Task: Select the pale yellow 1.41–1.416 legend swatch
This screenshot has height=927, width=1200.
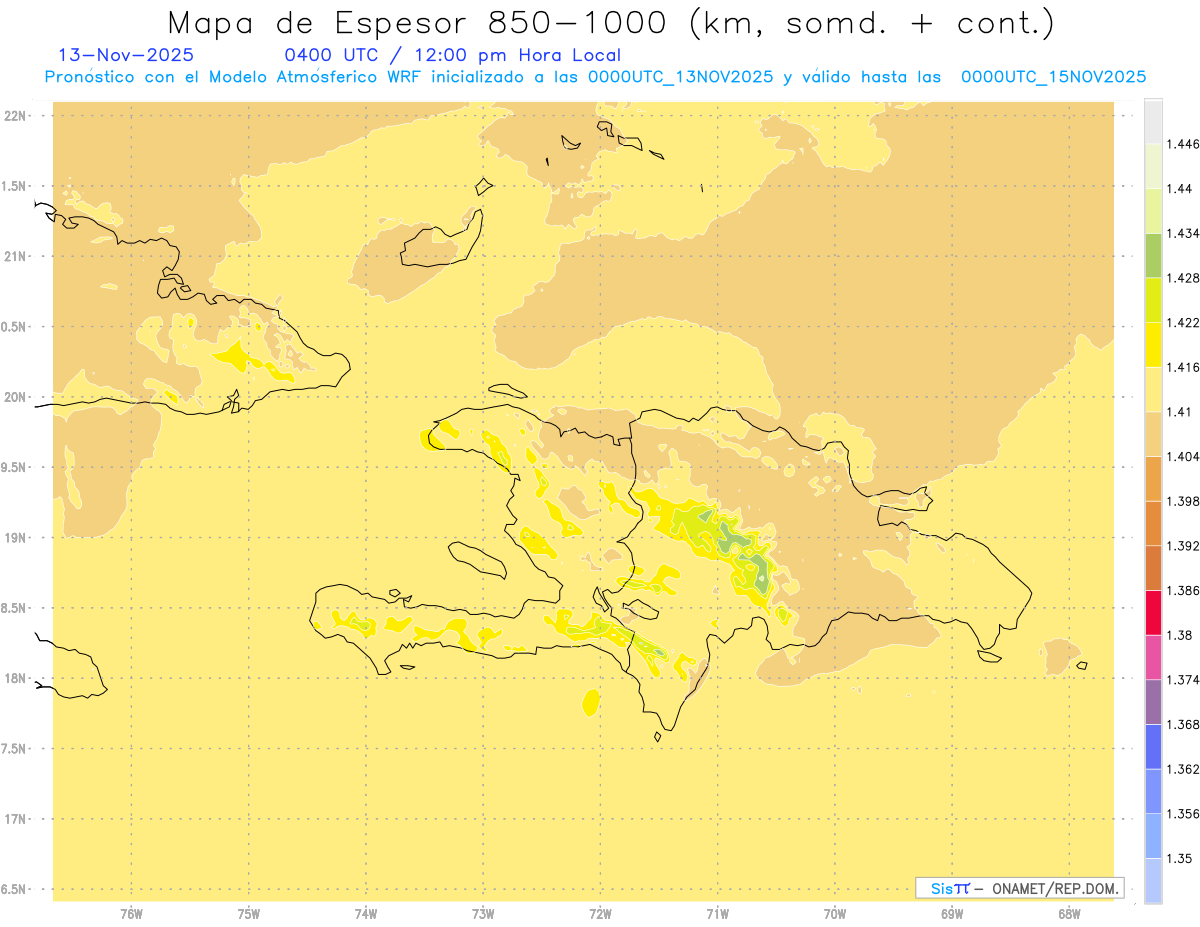Action: (1153, 389)
